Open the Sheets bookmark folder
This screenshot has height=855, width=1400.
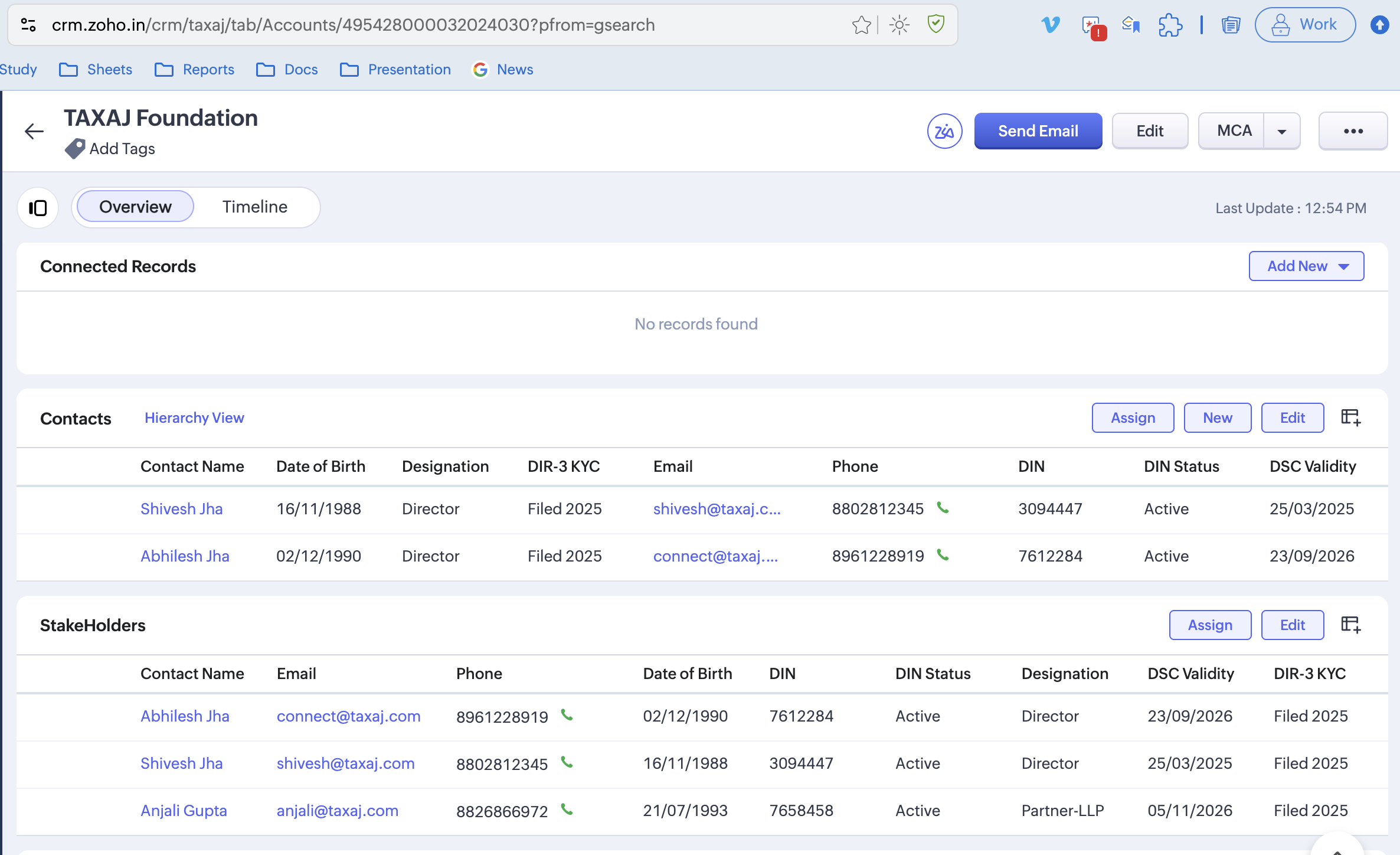[96, 70]
